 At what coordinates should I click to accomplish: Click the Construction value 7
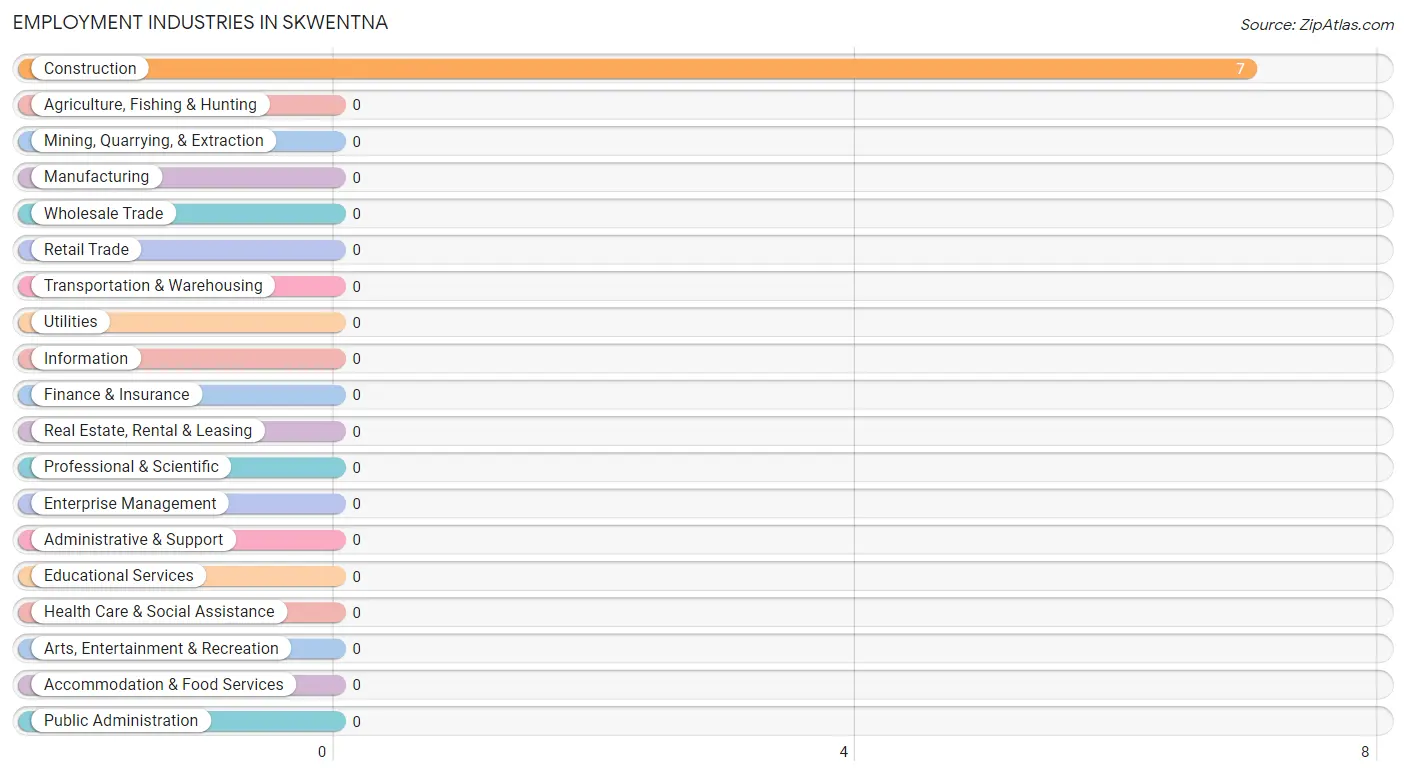[1240, 69]
